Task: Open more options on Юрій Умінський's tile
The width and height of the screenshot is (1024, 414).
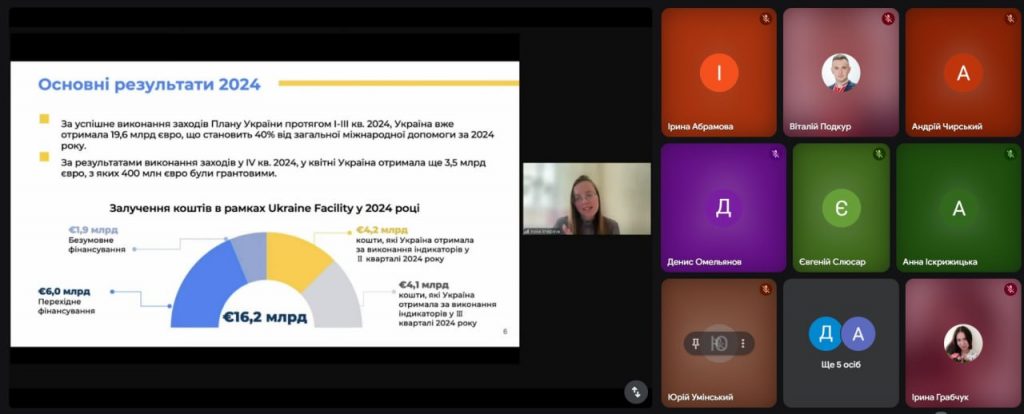Action: coord(743,343)
